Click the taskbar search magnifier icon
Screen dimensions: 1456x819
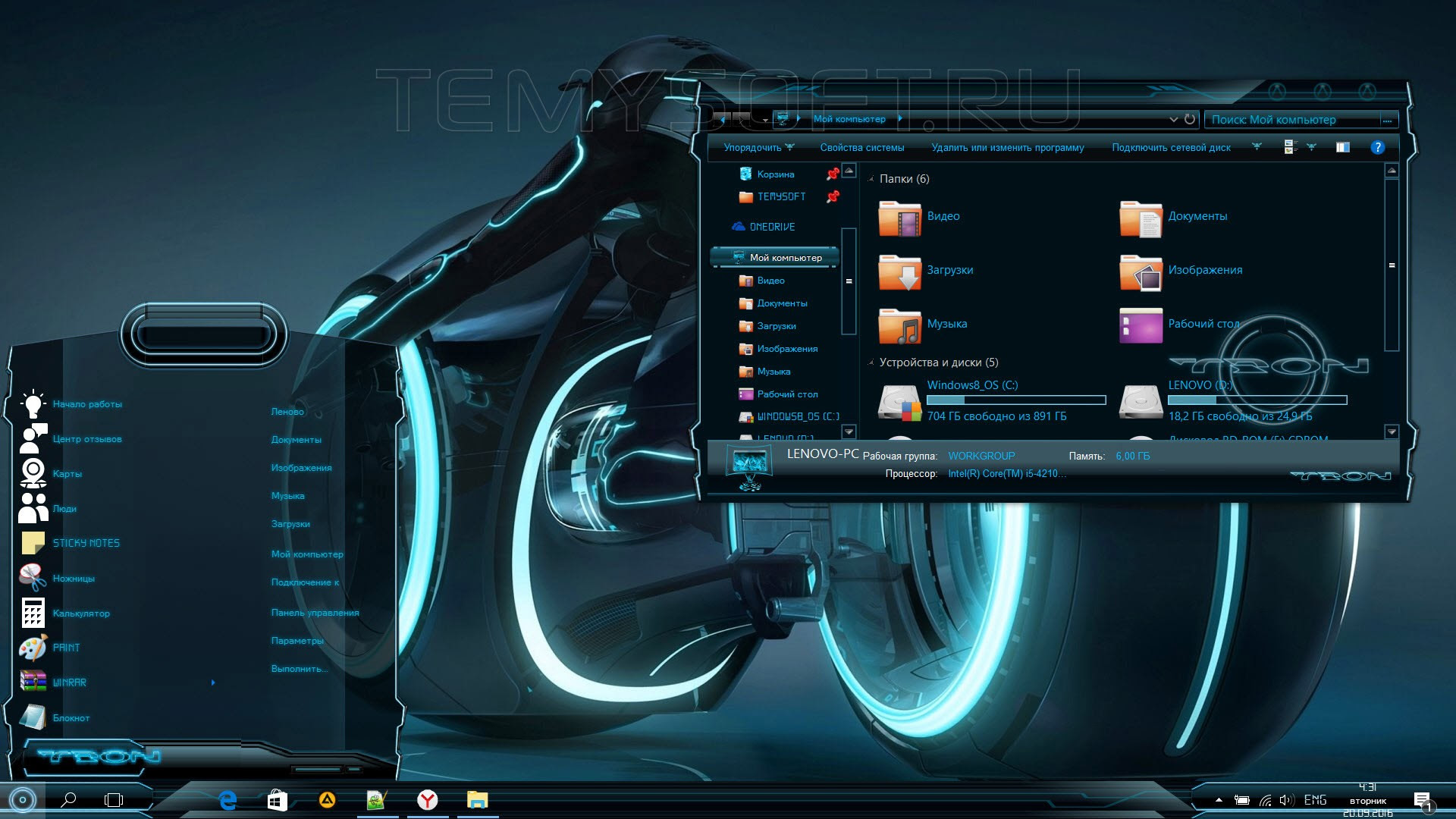(x=68, y=799)
